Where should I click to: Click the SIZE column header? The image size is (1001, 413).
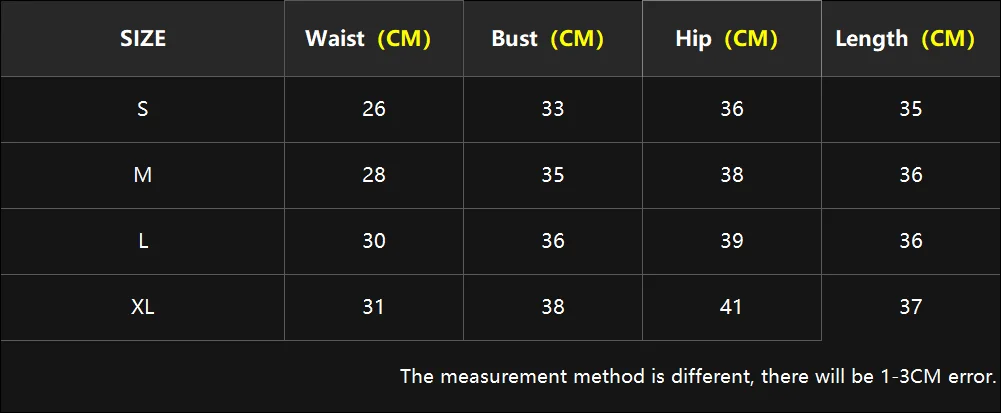tap(143, 39)
